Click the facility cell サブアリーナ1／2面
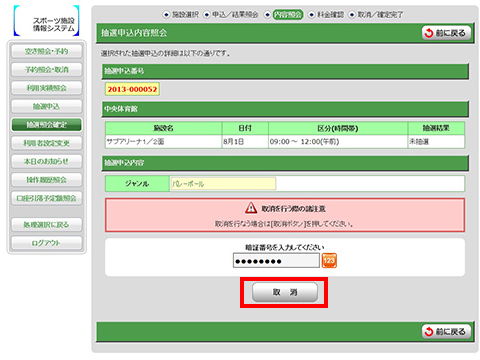The image size is (480, 360). [164, 142]
